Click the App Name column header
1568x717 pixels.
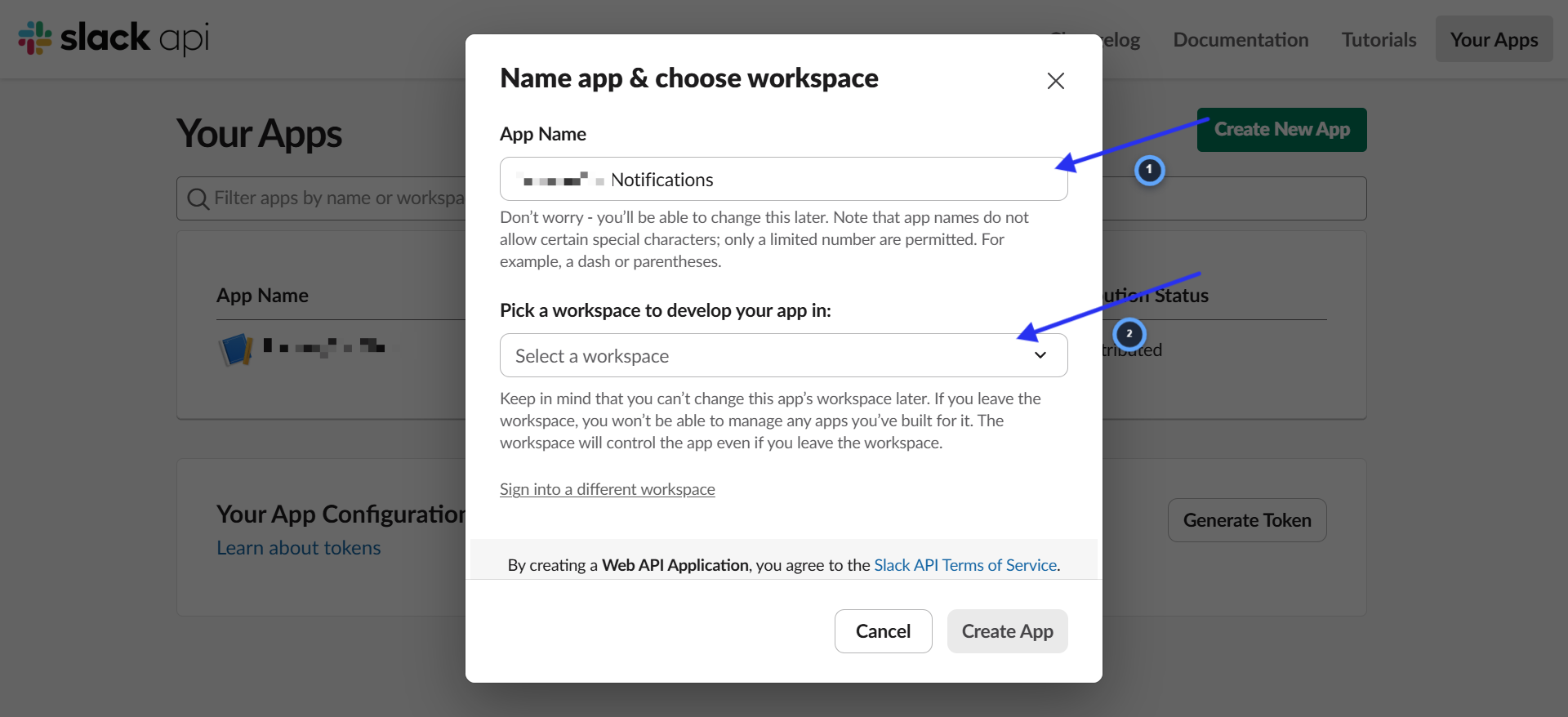(262, 296)
